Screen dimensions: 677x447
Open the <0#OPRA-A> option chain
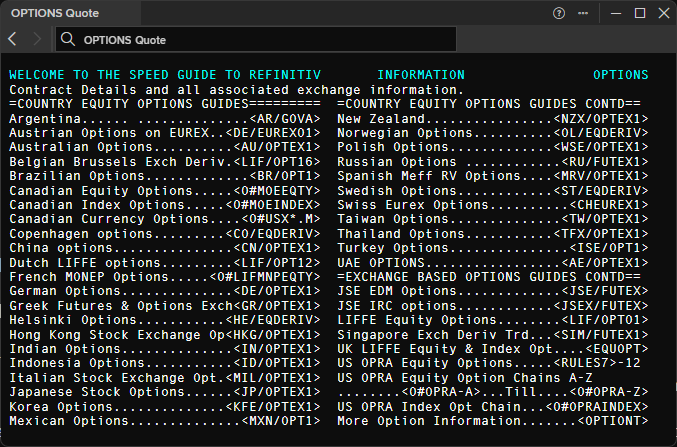point(441,393)
